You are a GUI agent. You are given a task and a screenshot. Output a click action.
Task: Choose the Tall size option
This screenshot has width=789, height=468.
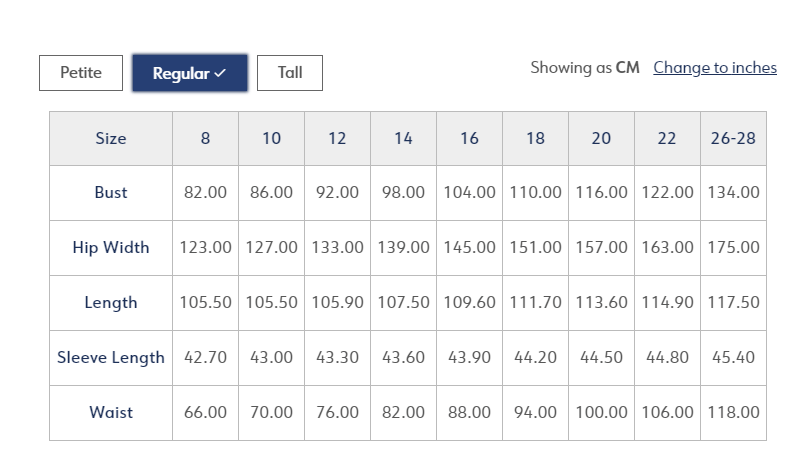point(290,73)
